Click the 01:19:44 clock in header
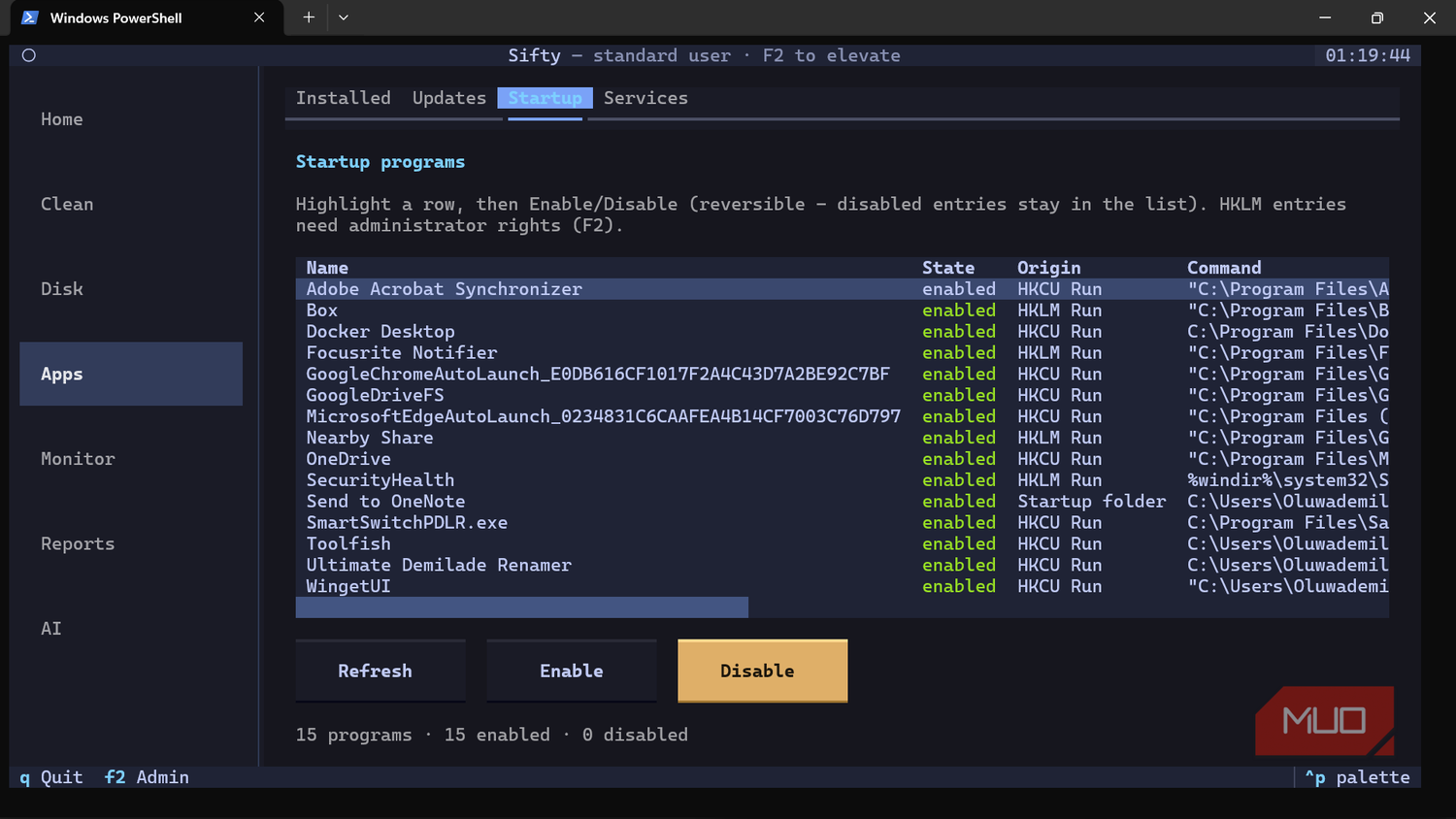The image size is (1456, 819). point(1368,55)
